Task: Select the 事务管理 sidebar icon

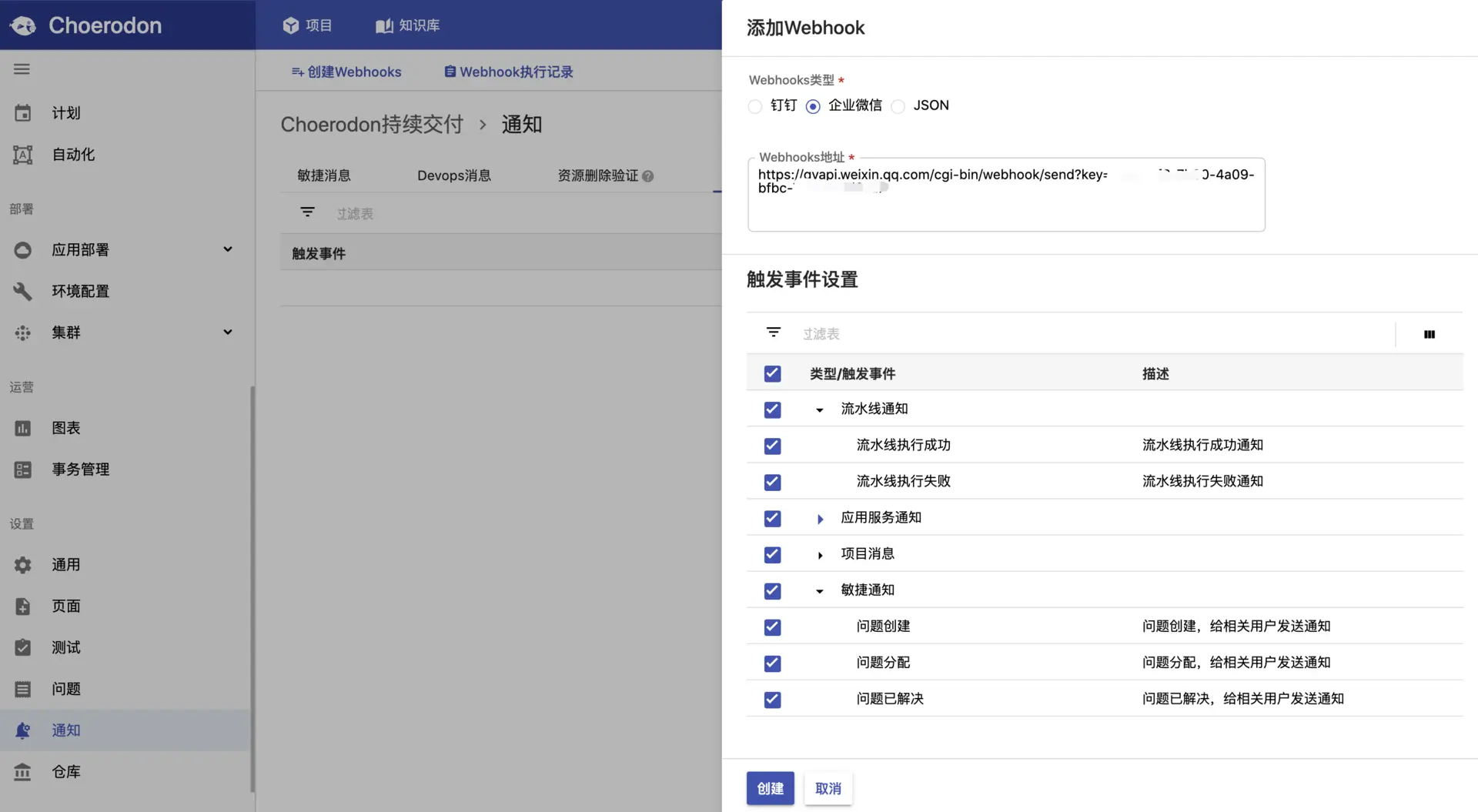Action: click(x=23, y=469)
